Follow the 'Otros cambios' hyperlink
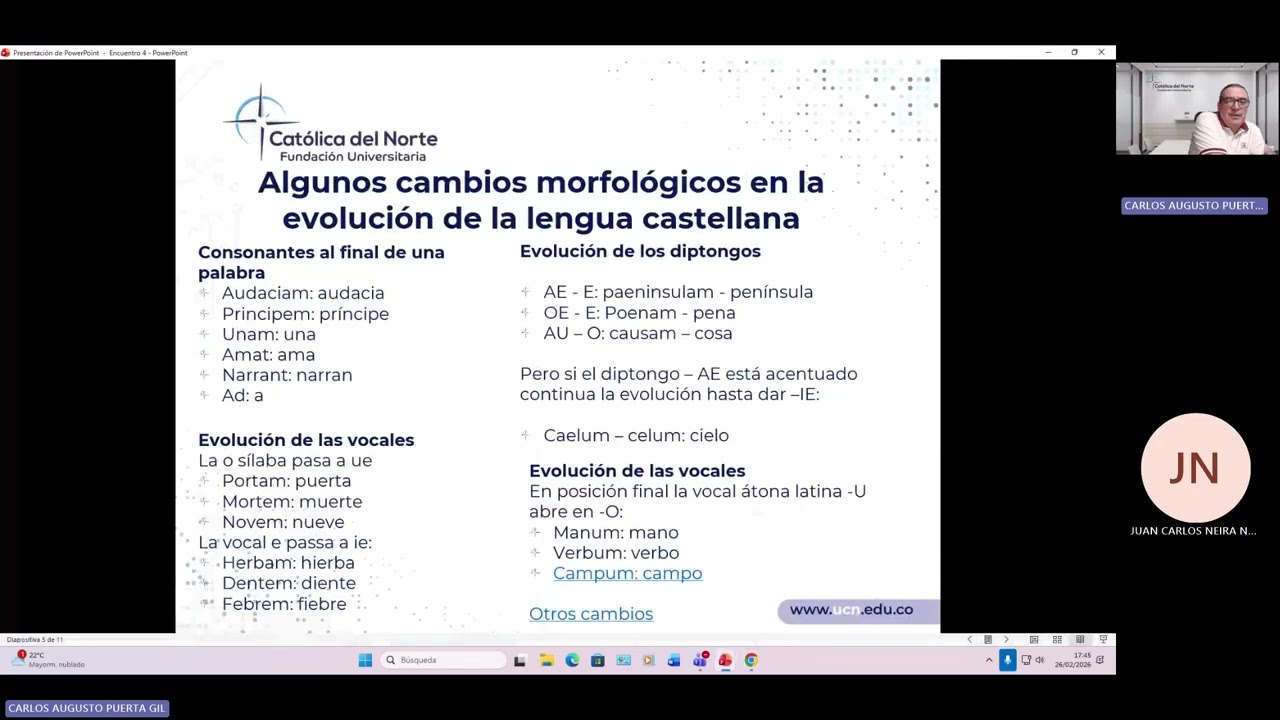Image resolution: width=1280 pixels, height=720 pixels. pos(591,614)
